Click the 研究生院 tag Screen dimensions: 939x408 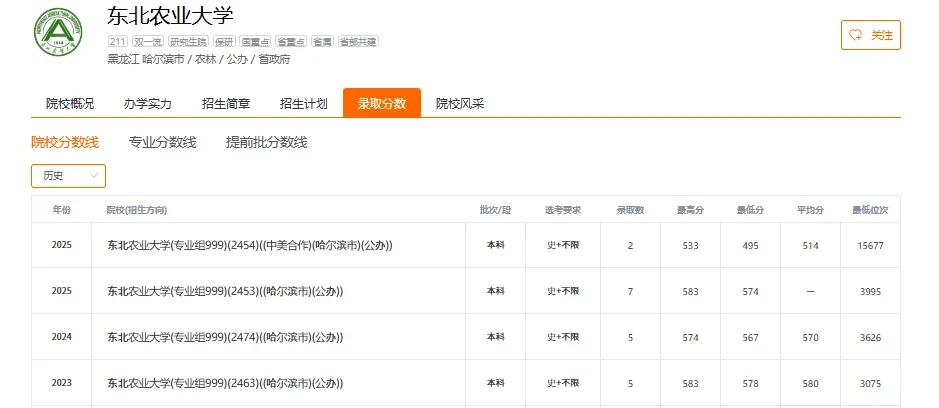[x=189, y=41]
